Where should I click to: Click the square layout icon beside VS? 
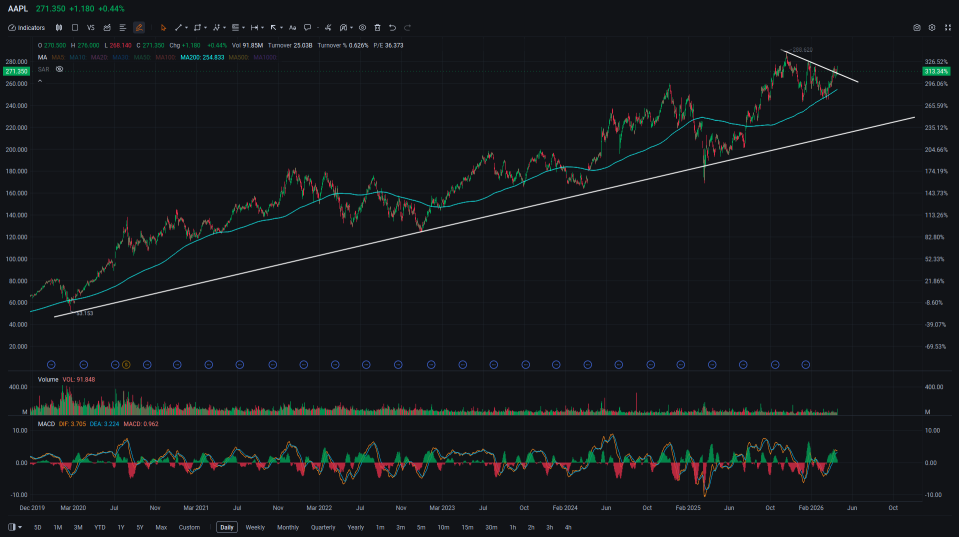75,28
